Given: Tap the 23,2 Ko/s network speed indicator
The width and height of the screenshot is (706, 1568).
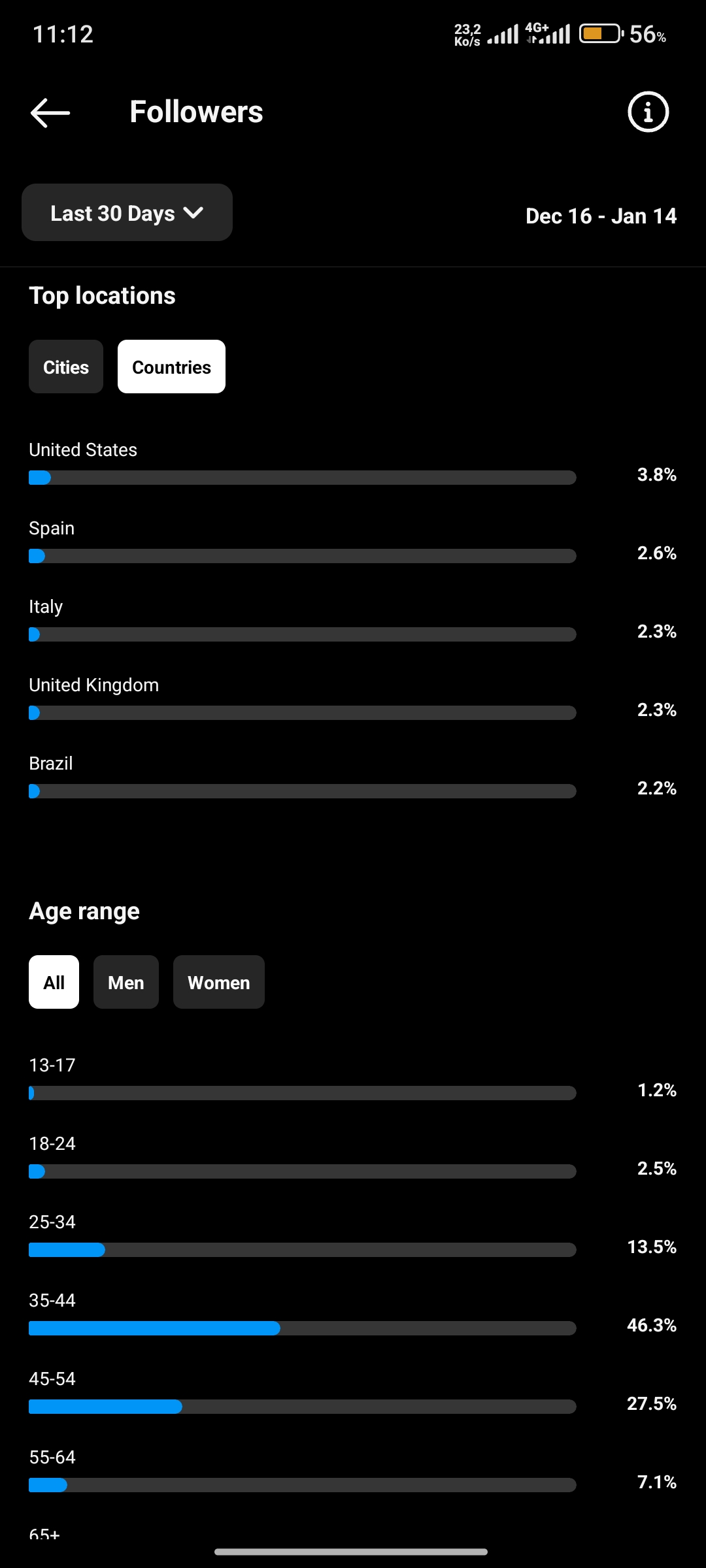Looking at the screenshot, I should (467, 35).
